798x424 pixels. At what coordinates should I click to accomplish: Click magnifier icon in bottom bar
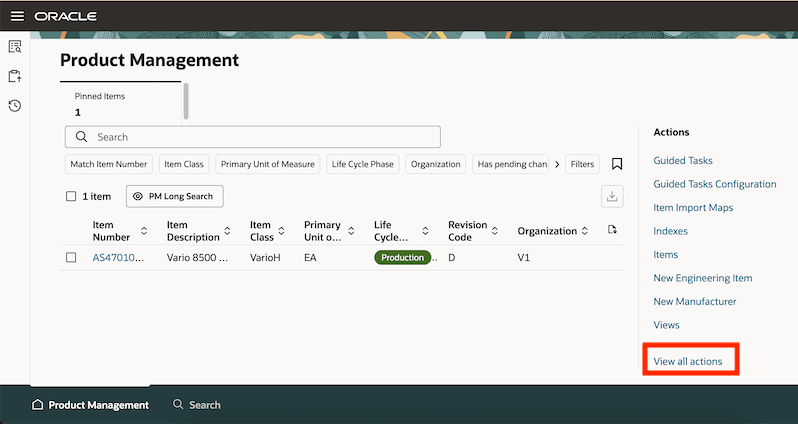[178, 404]
